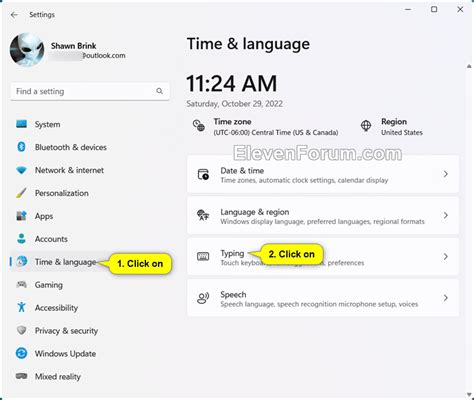Screen dimensions: 474x400
Task: Click the Date & time calendar icon
Action: (203, 174)
